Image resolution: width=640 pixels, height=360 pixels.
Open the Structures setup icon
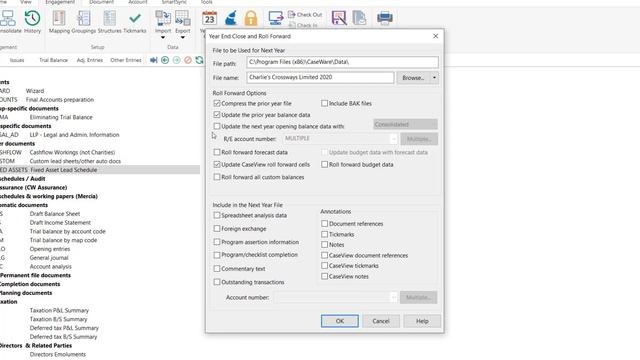(x=109, y=22)
